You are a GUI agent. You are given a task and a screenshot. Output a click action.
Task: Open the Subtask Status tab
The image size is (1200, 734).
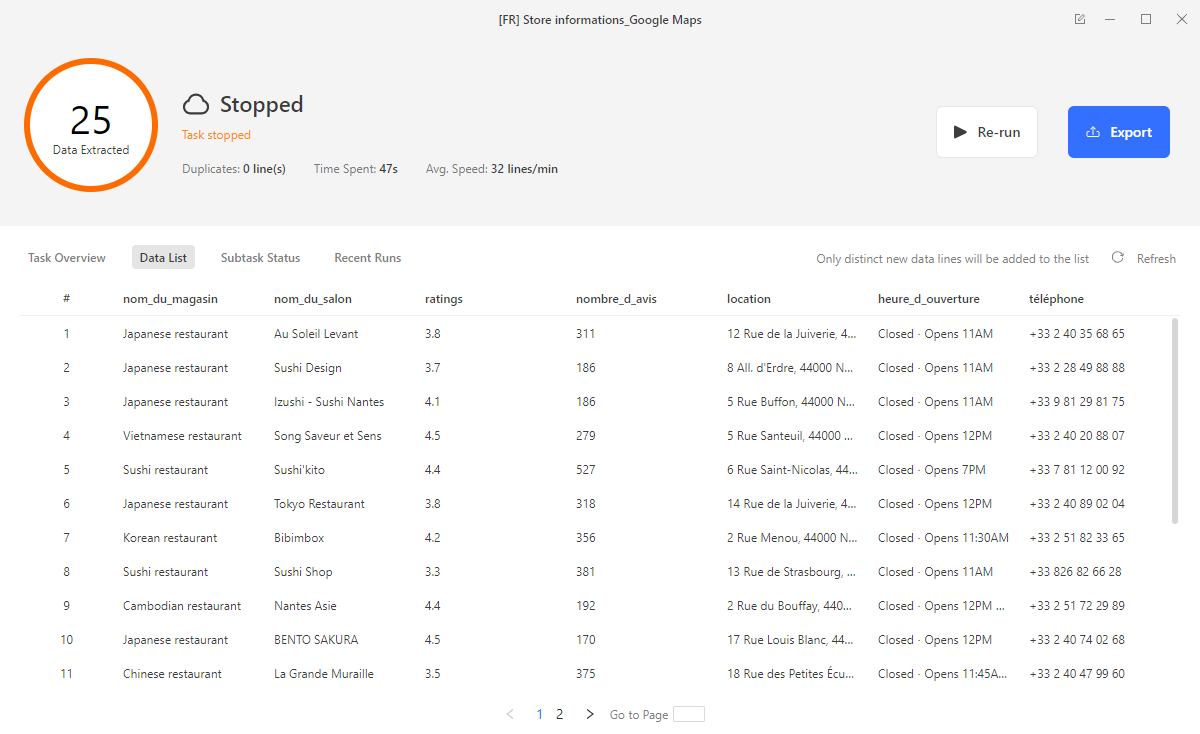click(260, 258)
